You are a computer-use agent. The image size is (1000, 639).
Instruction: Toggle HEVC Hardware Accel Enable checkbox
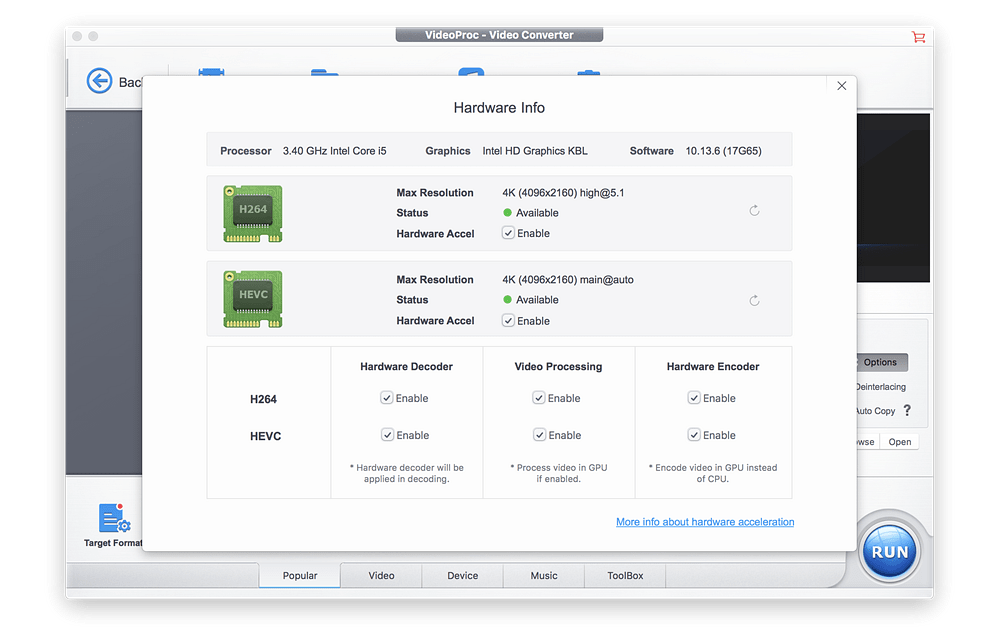click(x=508, y=321)
